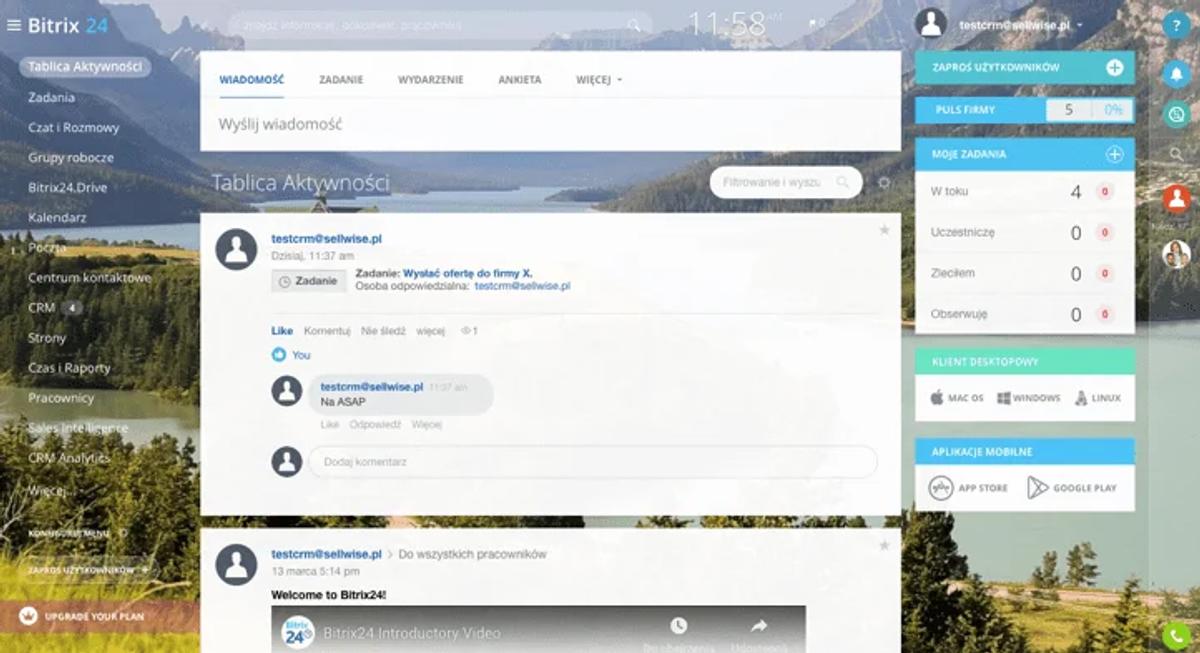Viewport: 1200px width, 653px height.
Task: Open Czas i Raporty menu item
Action: click(x=69, y=367)
